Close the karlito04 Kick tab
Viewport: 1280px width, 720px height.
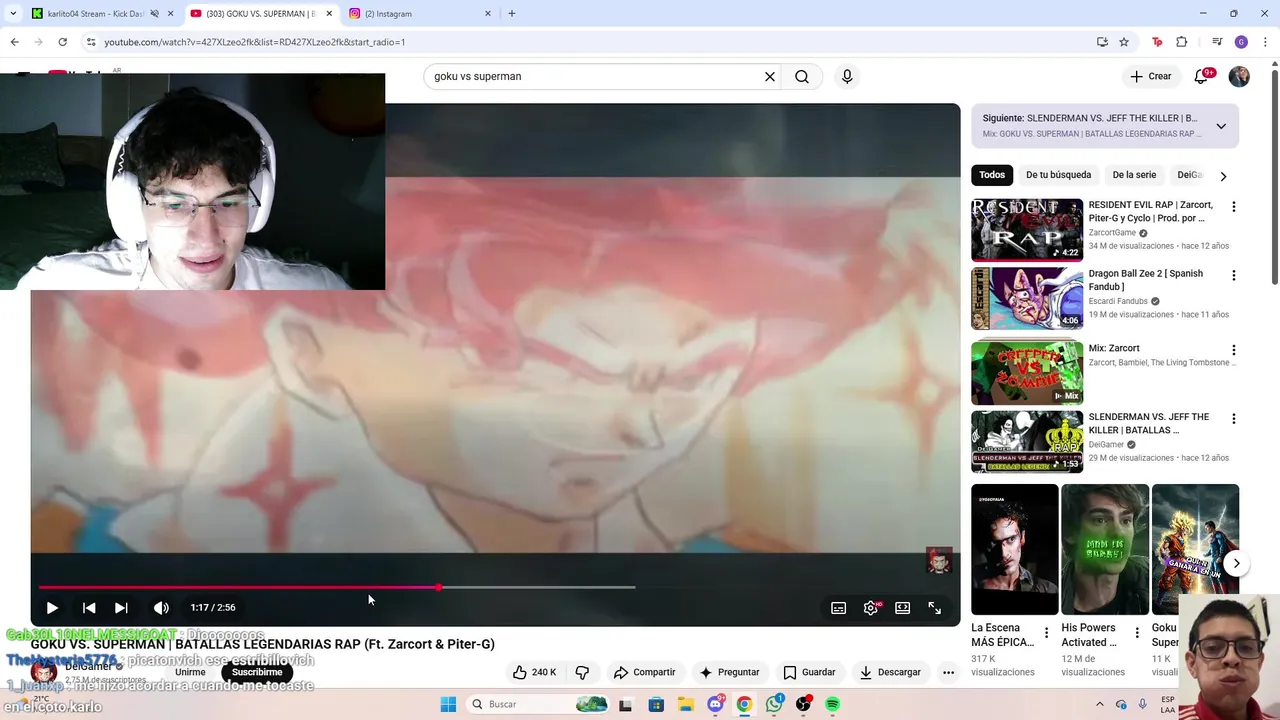(x=170, y=14)
